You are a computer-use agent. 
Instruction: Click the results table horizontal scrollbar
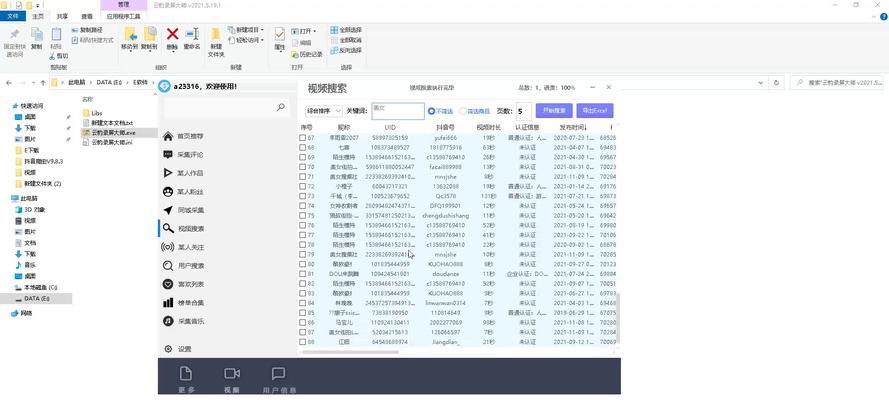(x=350, y=352)
